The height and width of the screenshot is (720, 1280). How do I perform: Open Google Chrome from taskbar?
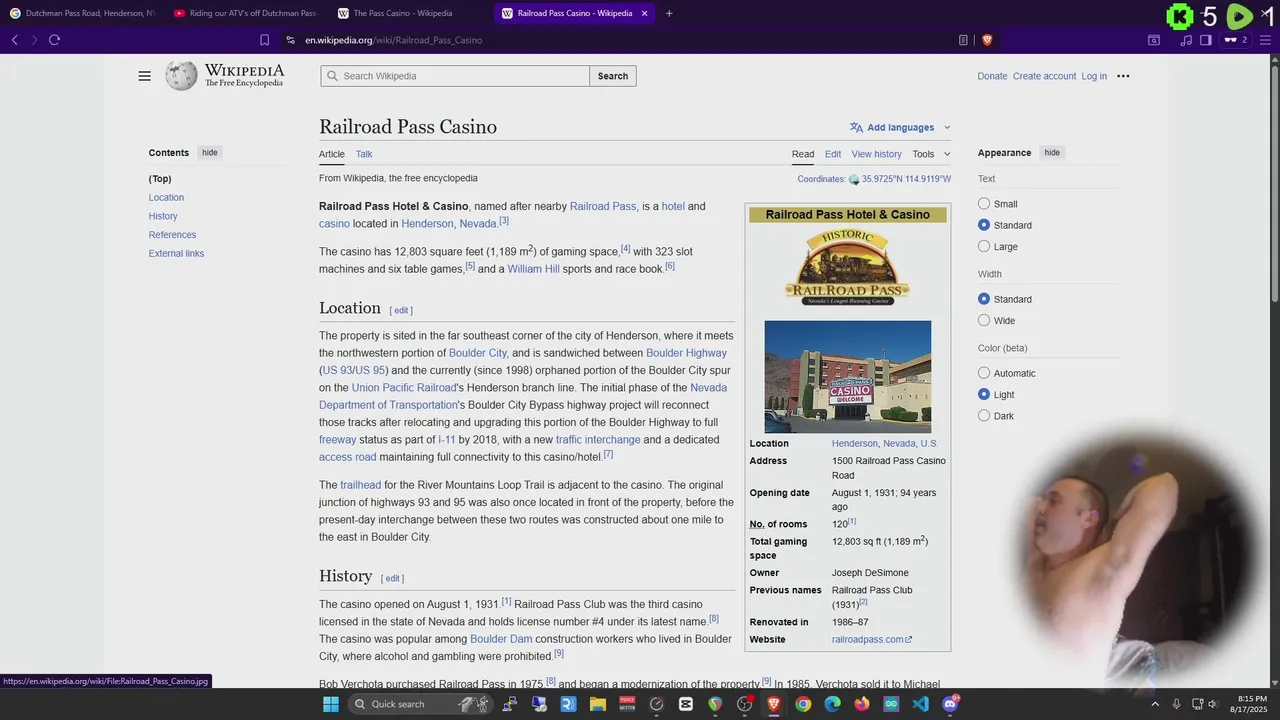point(803,704)
